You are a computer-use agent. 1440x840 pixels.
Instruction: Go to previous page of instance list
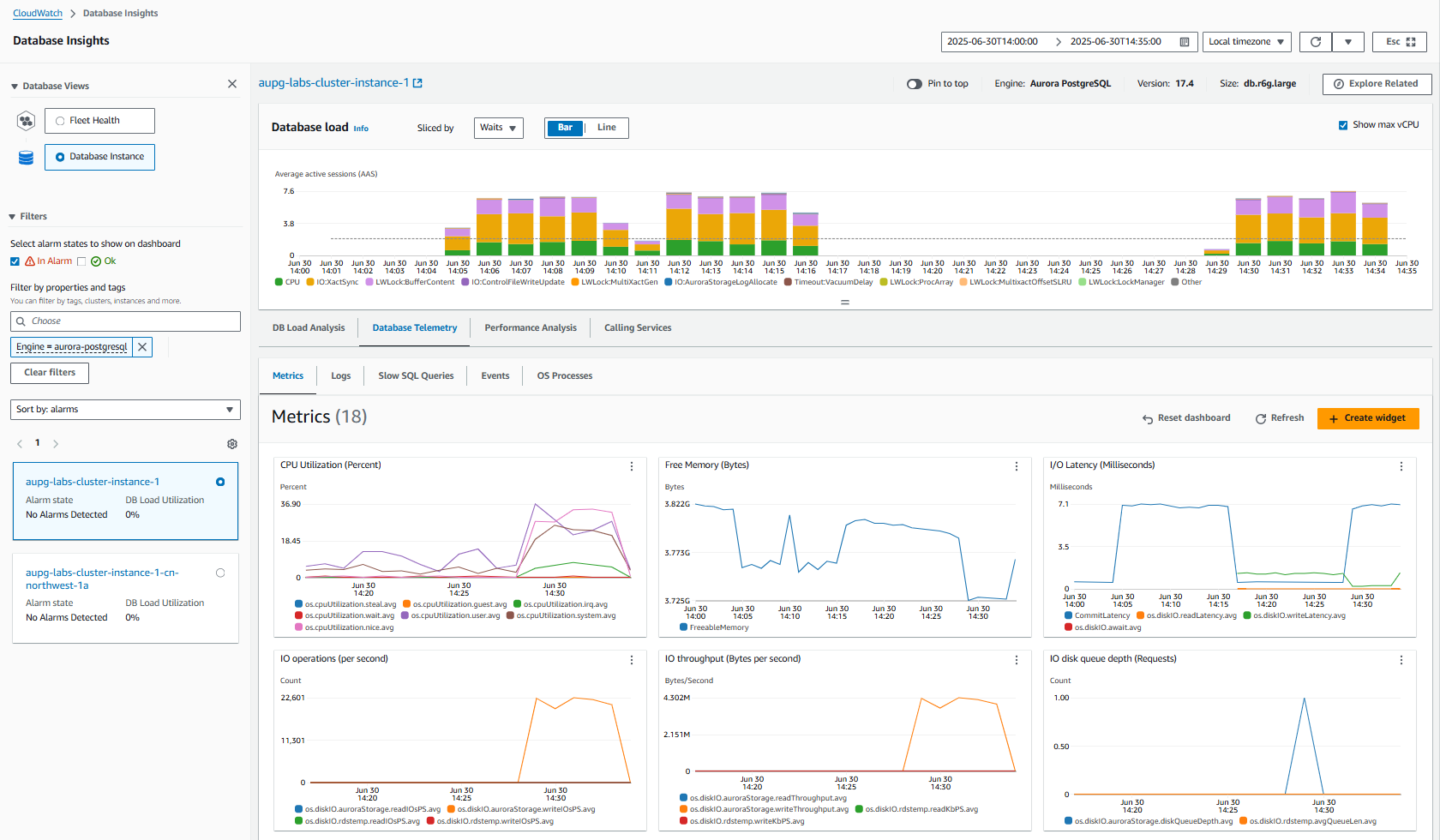click(x=20, y=444)
